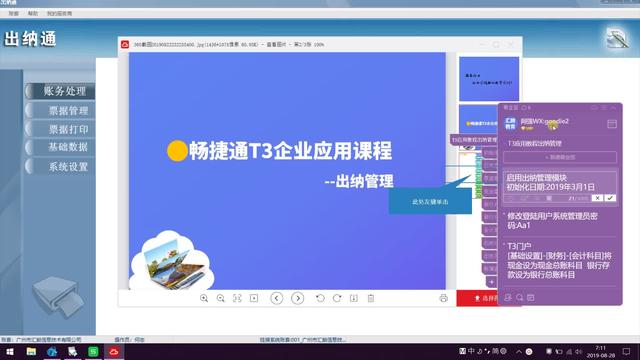Rotate image counterclockwise
Image resolution: width=640 pixels, height=360 pixels.
pyautogui.click(x=320, y=298)
